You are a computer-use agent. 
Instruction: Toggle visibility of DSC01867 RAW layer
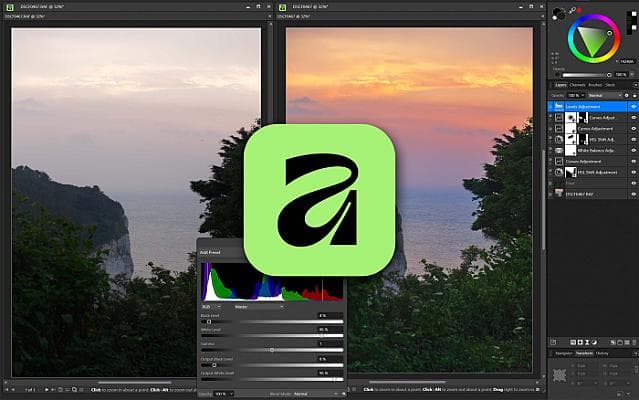pyautogui.click(x=633, y=194)
